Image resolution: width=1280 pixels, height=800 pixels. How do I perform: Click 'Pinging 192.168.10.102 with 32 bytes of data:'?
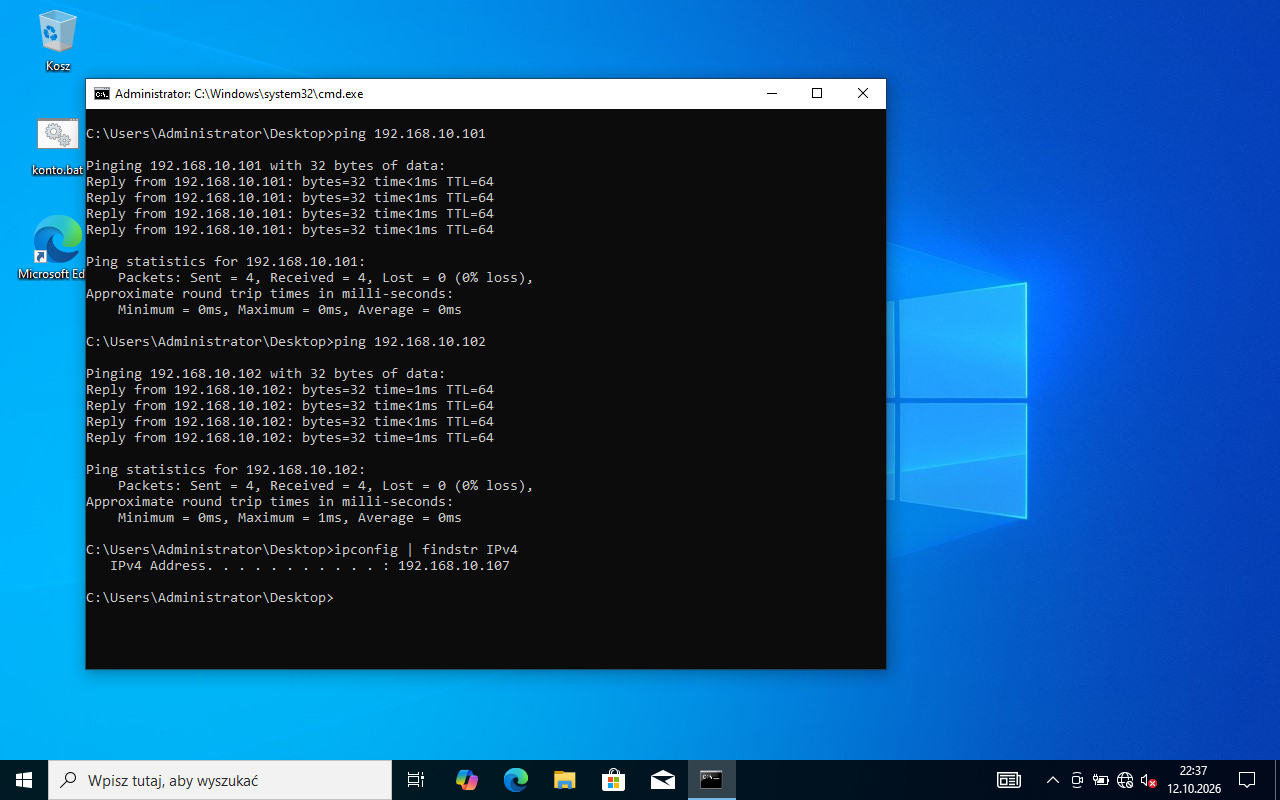[x=266, y=374]
